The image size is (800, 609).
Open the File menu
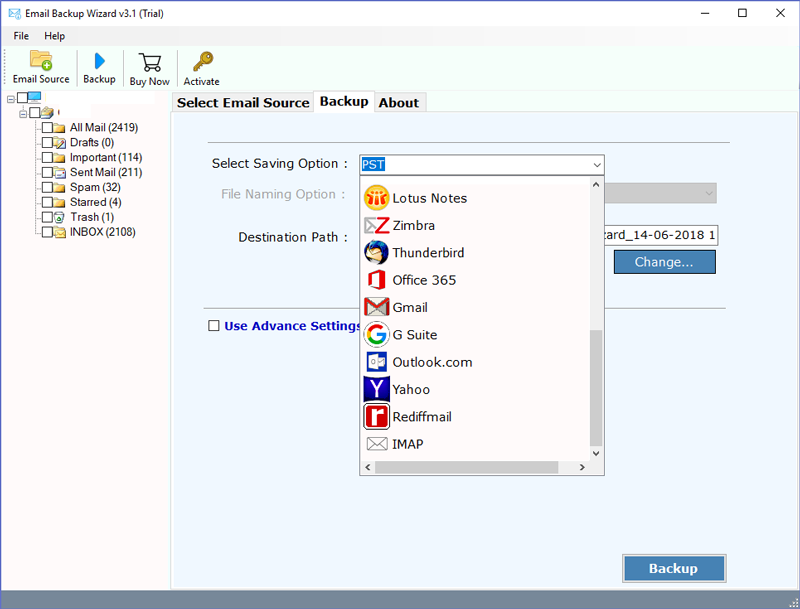21,36
